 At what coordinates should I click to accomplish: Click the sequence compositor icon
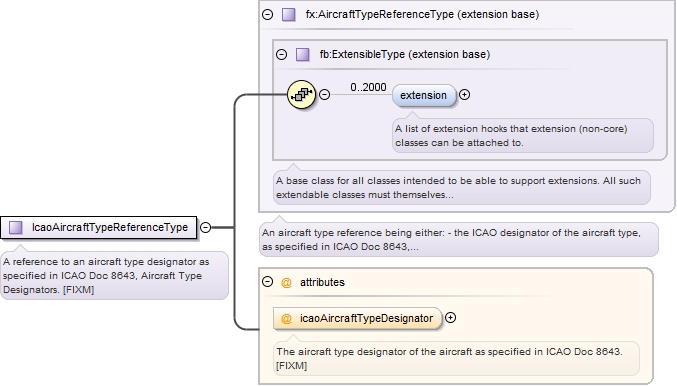tap(301, 94)
